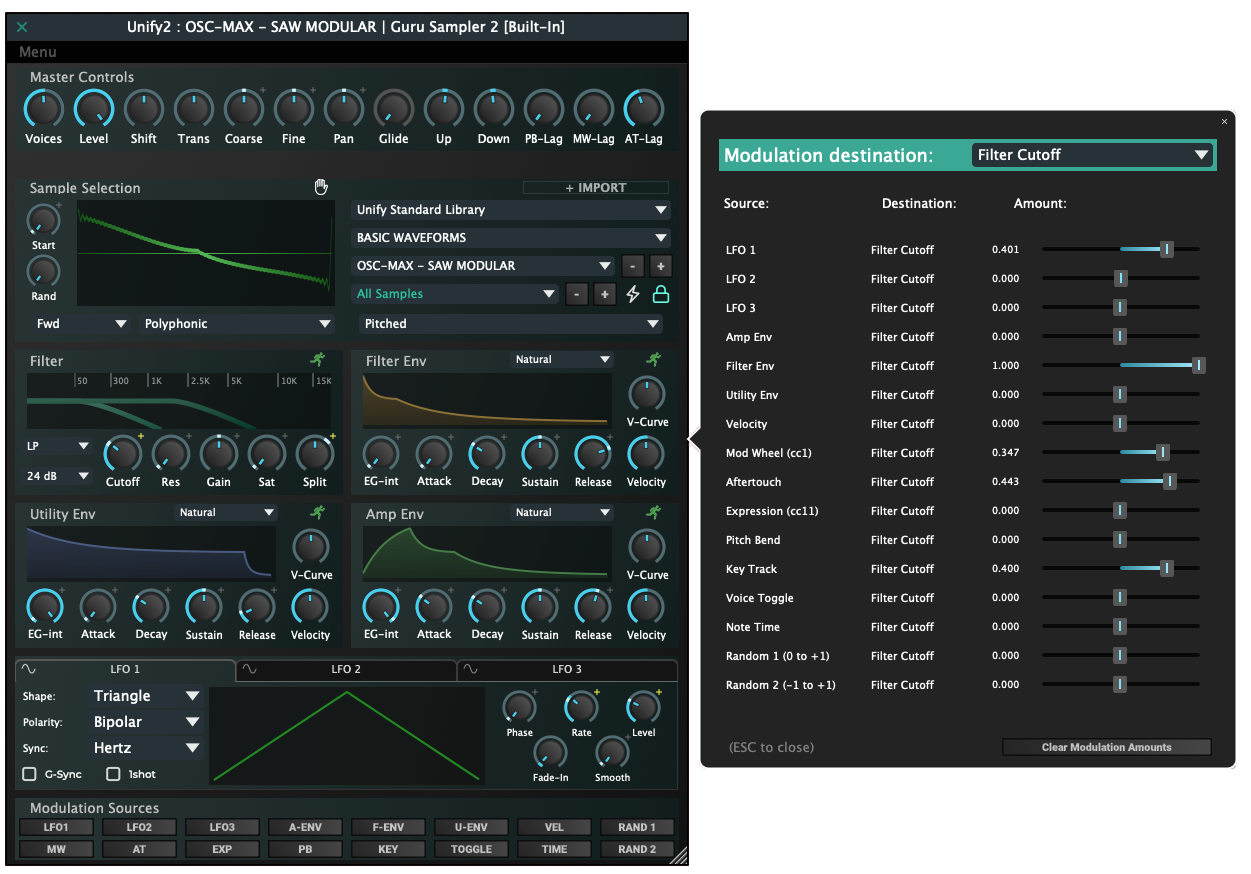Open the BASIC WAVEFORMS dropdown

[x=512, y=238]
